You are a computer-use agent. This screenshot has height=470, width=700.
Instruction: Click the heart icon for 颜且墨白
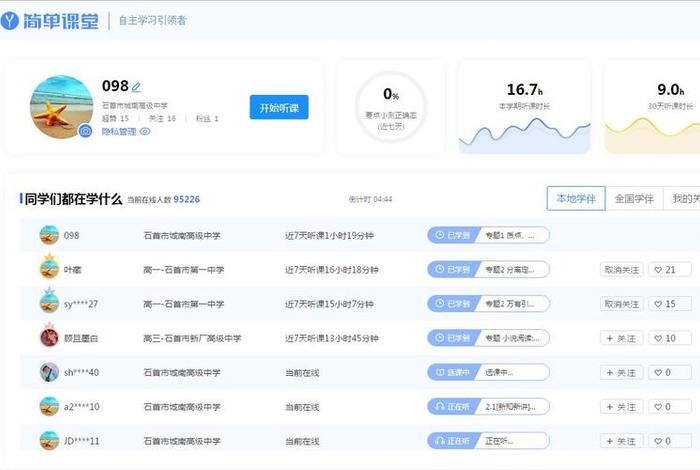(671, 338)
